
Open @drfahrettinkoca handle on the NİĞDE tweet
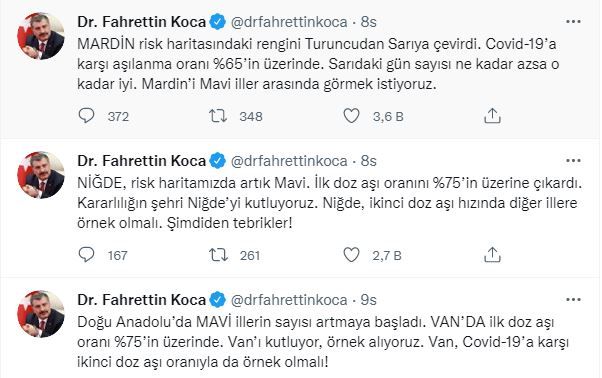[x=289, y=161]
